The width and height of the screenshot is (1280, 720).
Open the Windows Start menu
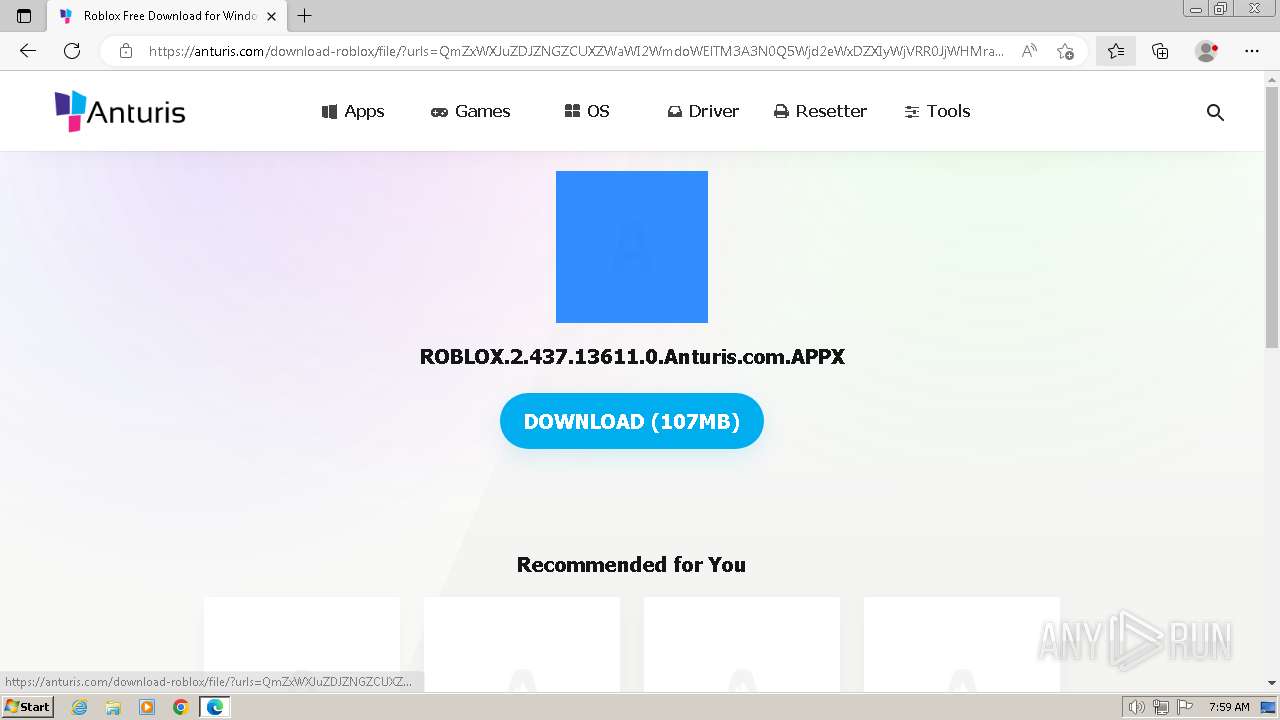coord(28,707)
